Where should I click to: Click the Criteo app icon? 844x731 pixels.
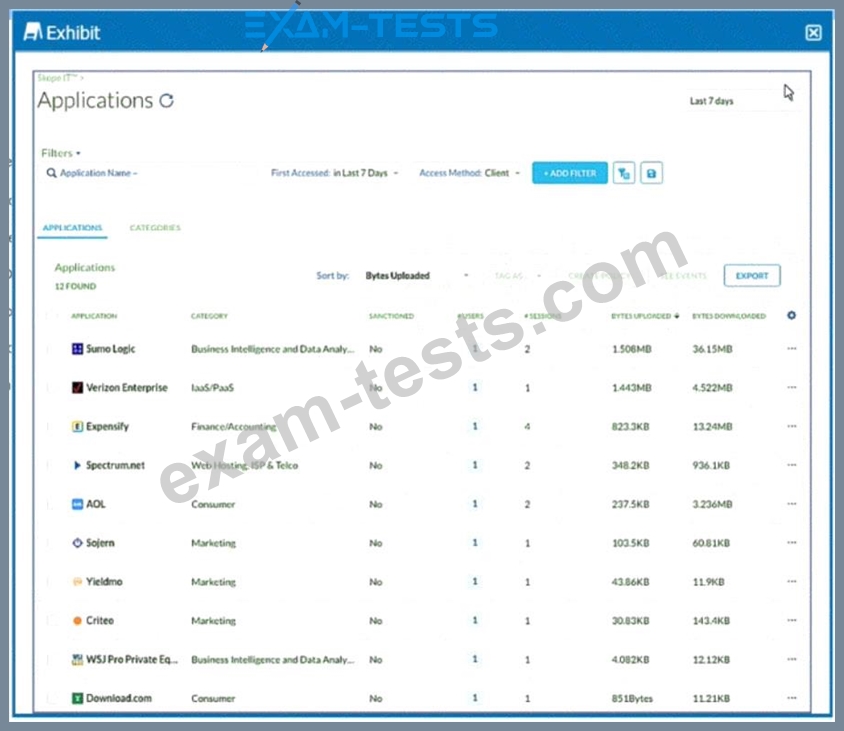pos(78,621)
